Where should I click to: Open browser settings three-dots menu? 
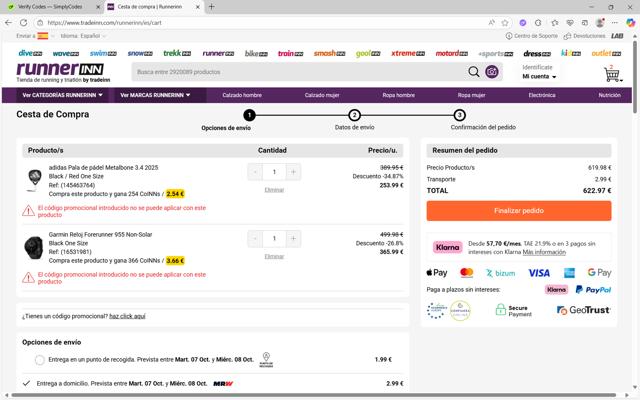(x=615, y=23)
